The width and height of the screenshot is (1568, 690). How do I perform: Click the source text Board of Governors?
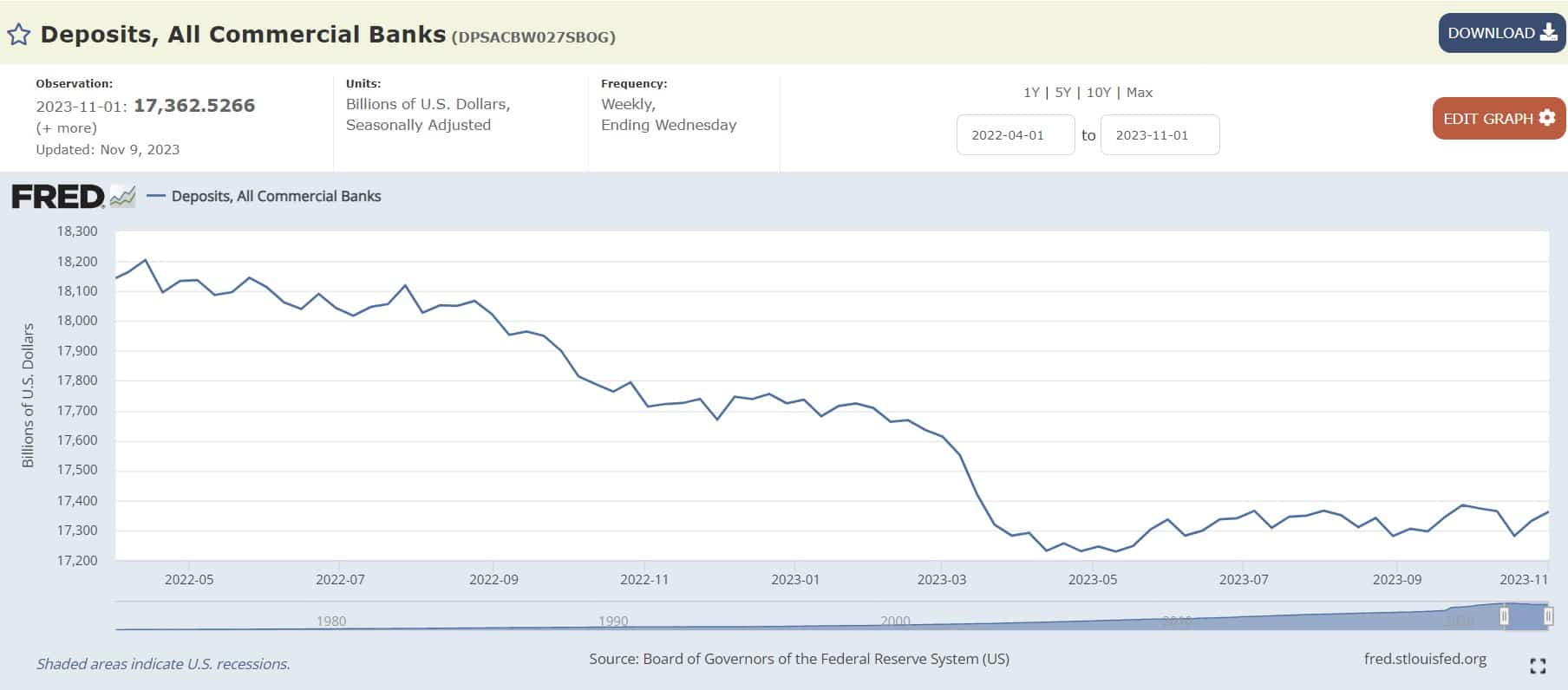(799, 659)
